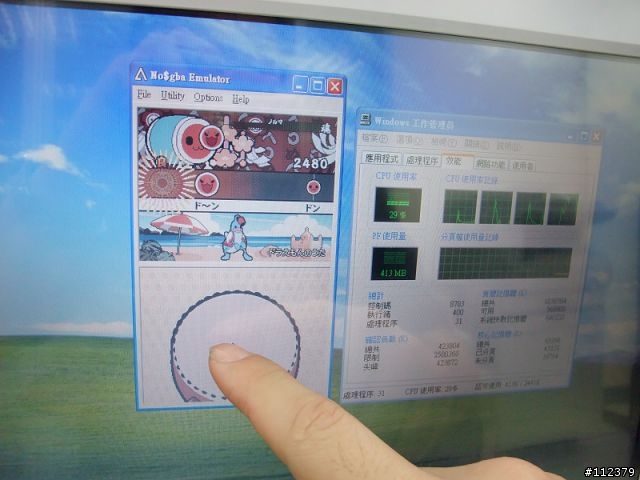Close the No$gba Emulator window
Viewport: 640px width, 480px height.
[x=335, y=87]
